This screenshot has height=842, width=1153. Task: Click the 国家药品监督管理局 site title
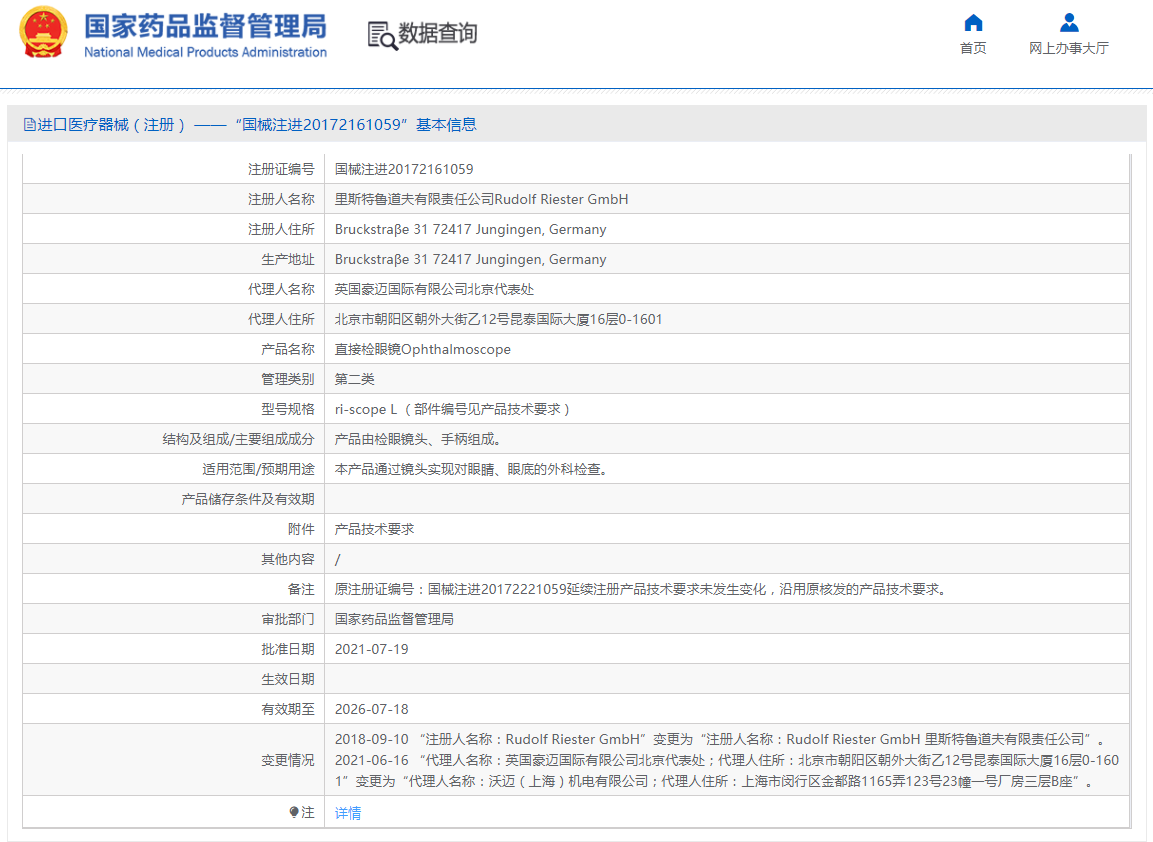(x=205, y=26)
